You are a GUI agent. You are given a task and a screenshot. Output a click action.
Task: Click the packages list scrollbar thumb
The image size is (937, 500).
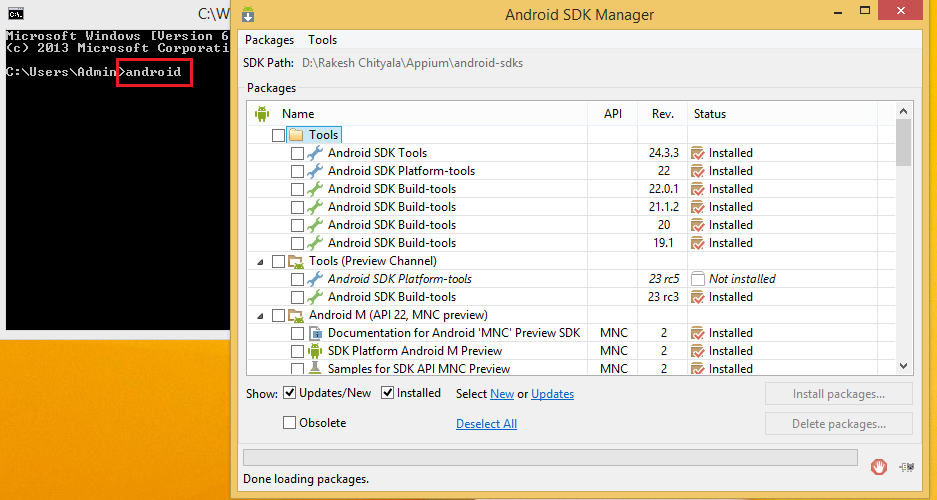point(903,142)
